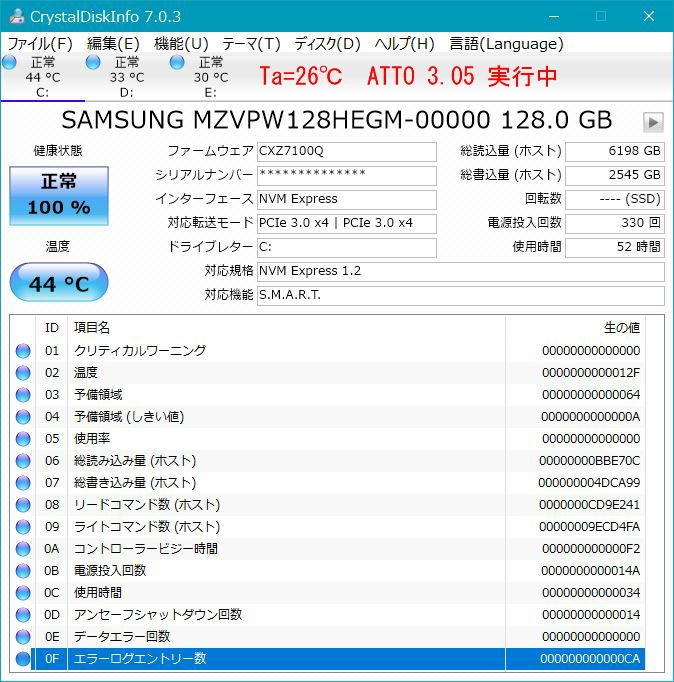Viewport: 674px width, 682px height.
Task: Open the 機能(U) menu
Action: pos(181,43)
